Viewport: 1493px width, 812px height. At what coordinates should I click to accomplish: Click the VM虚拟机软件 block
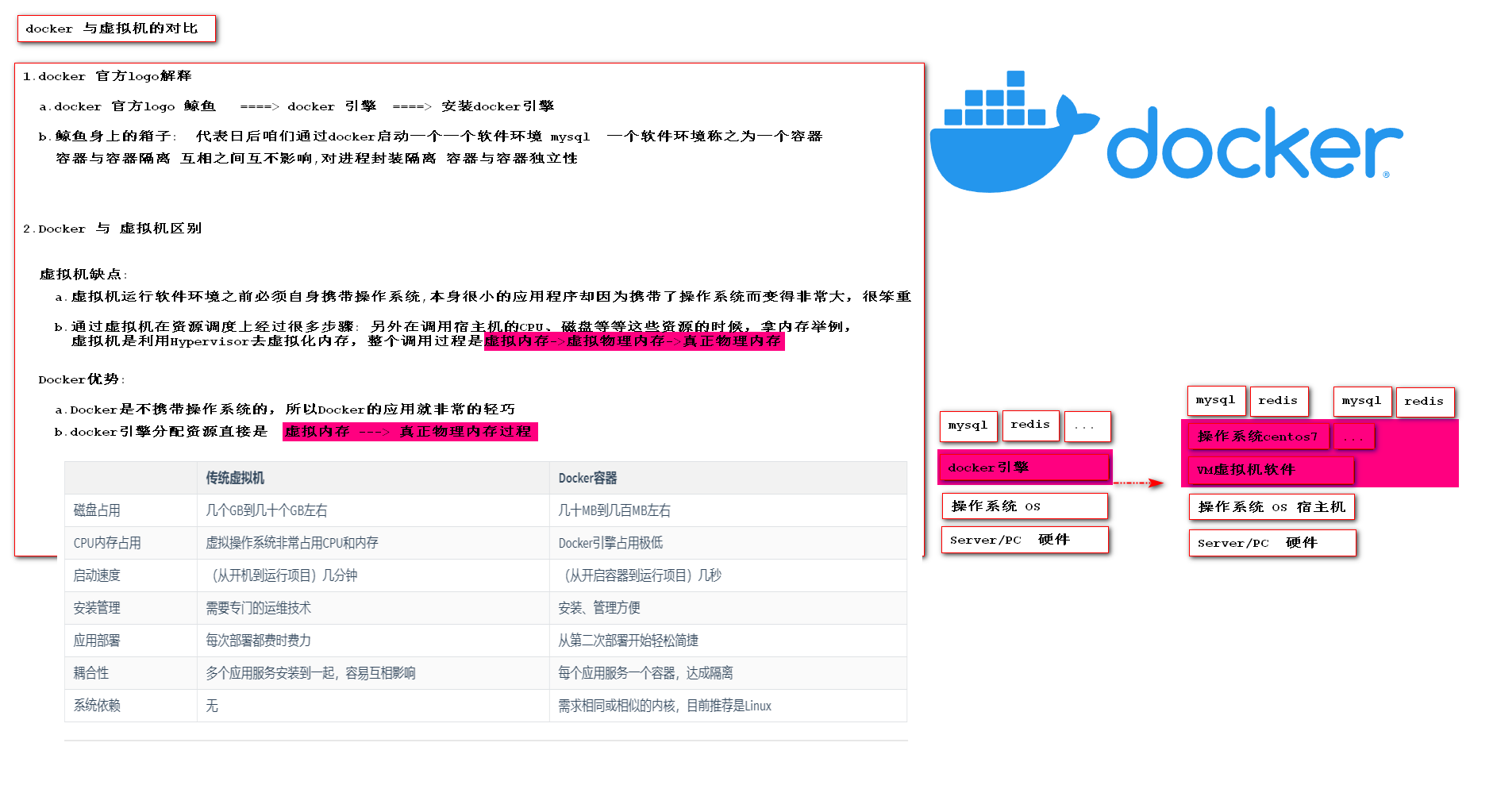[1270, 471]
